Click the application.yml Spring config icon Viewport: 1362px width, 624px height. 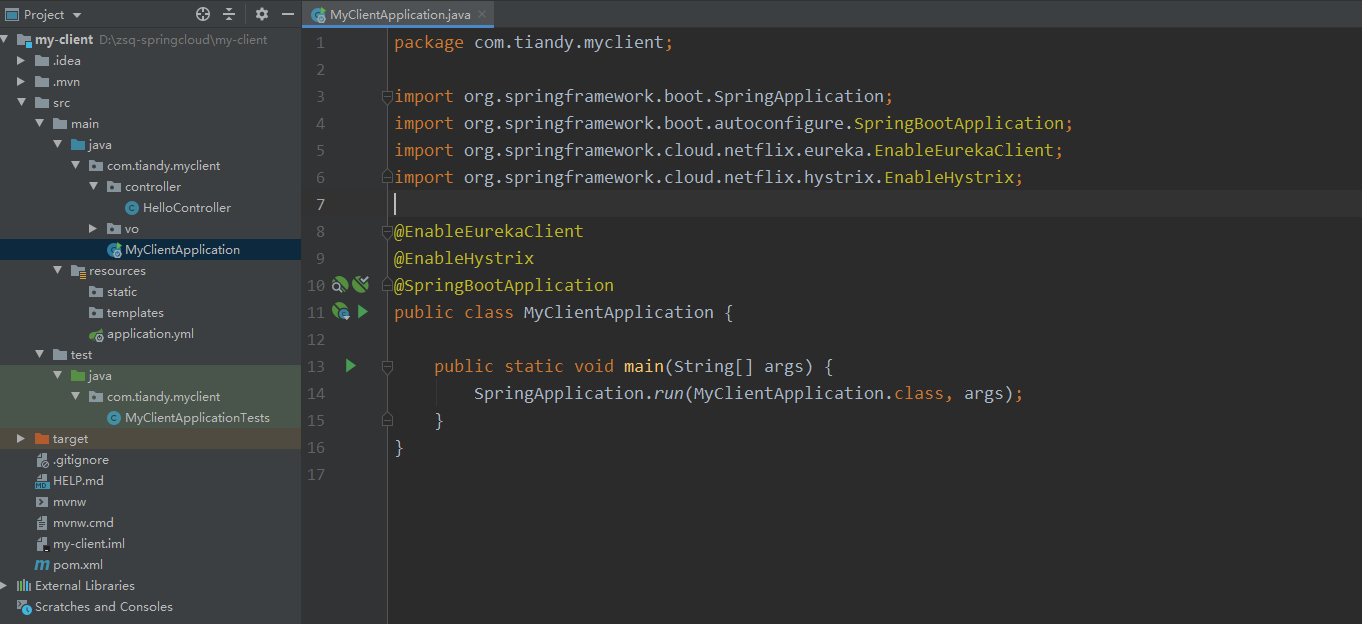point(96,334)
